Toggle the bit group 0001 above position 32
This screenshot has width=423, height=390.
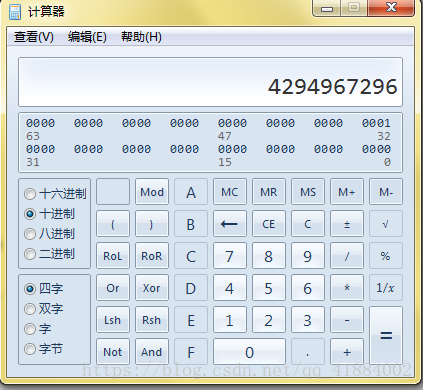click(x=376, y=123)
